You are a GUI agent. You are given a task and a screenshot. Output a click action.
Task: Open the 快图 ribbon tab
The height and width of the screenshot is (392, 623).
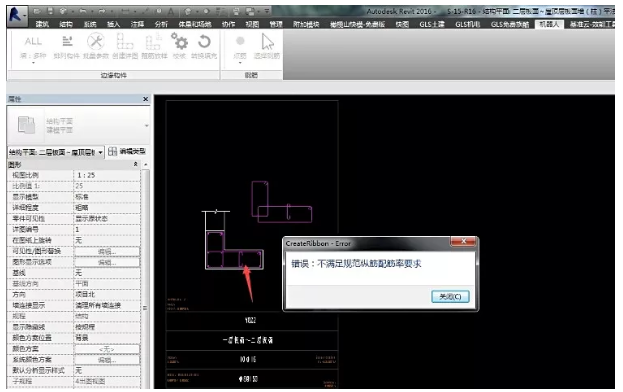(402, 25)
